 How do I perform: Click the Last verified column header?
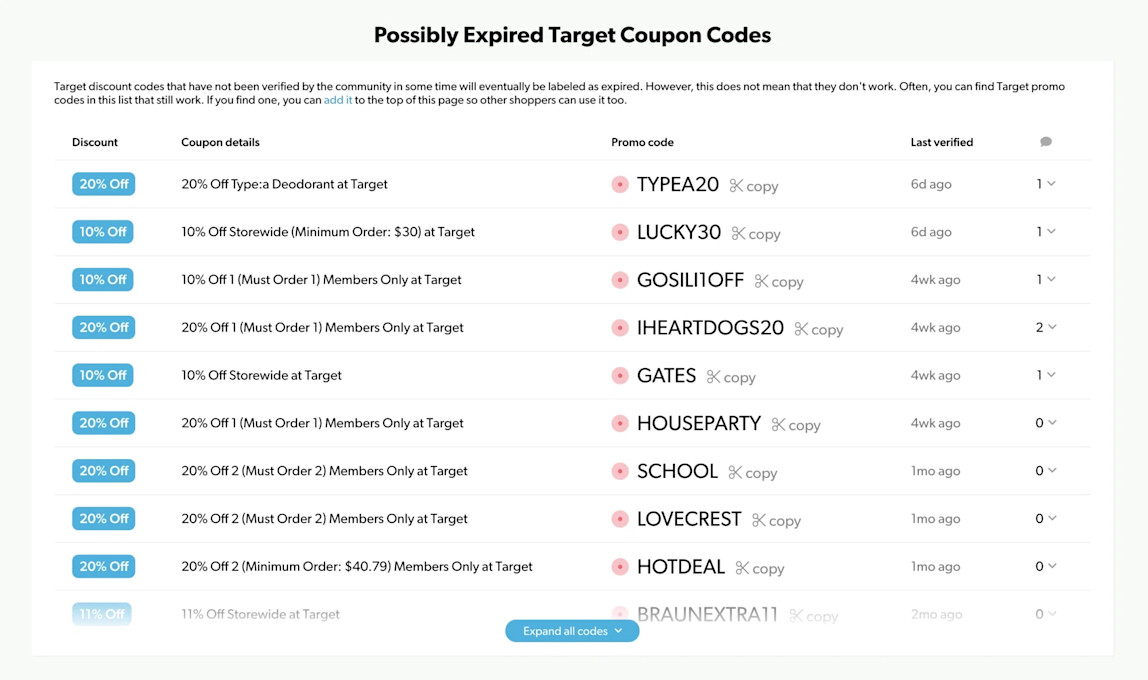click(942, 142)
